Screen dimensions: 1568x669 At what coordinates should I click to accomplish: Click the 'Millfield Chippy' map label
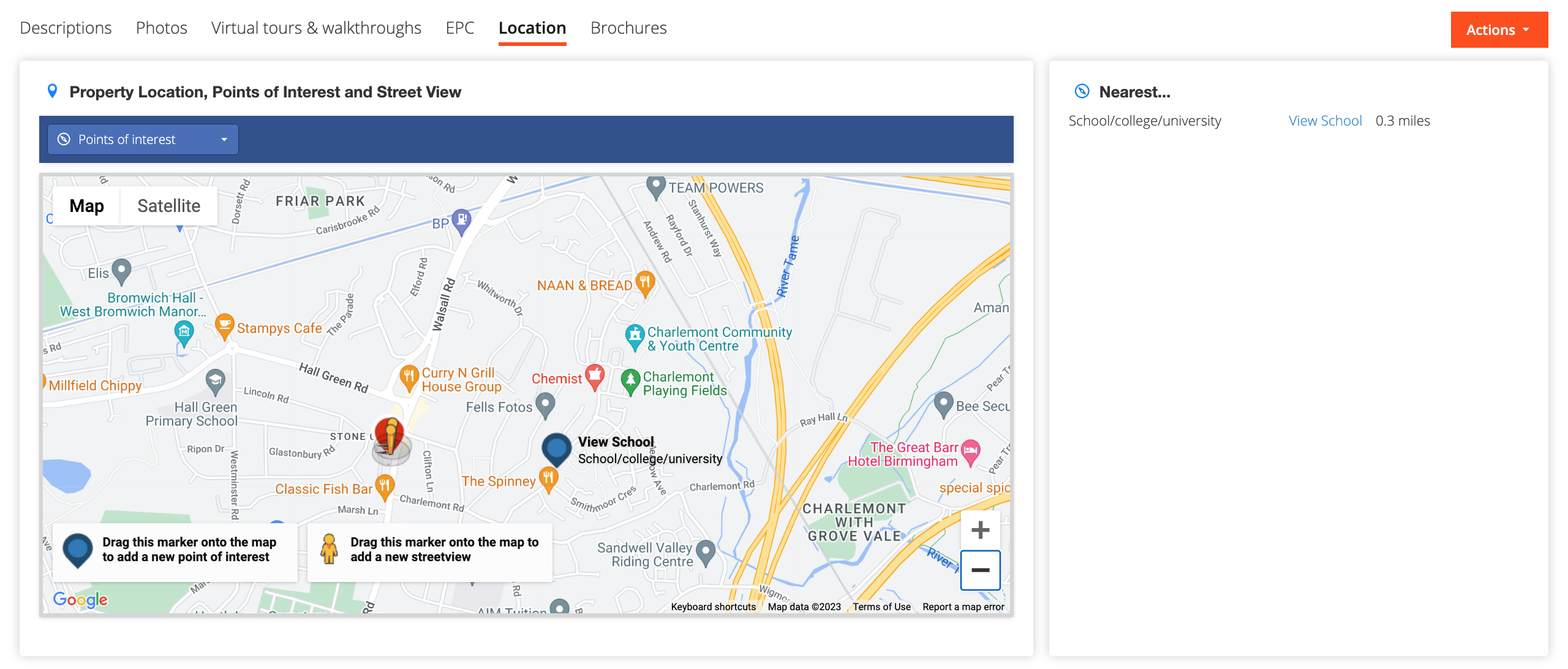tap(95, 385)
